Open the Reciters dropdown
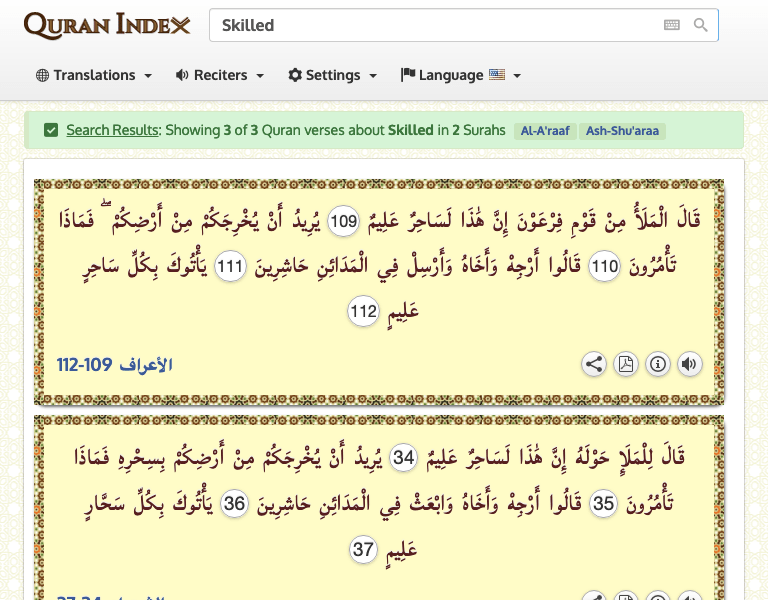The width and height of the screenshot is (768, 600). coord(219,75)
